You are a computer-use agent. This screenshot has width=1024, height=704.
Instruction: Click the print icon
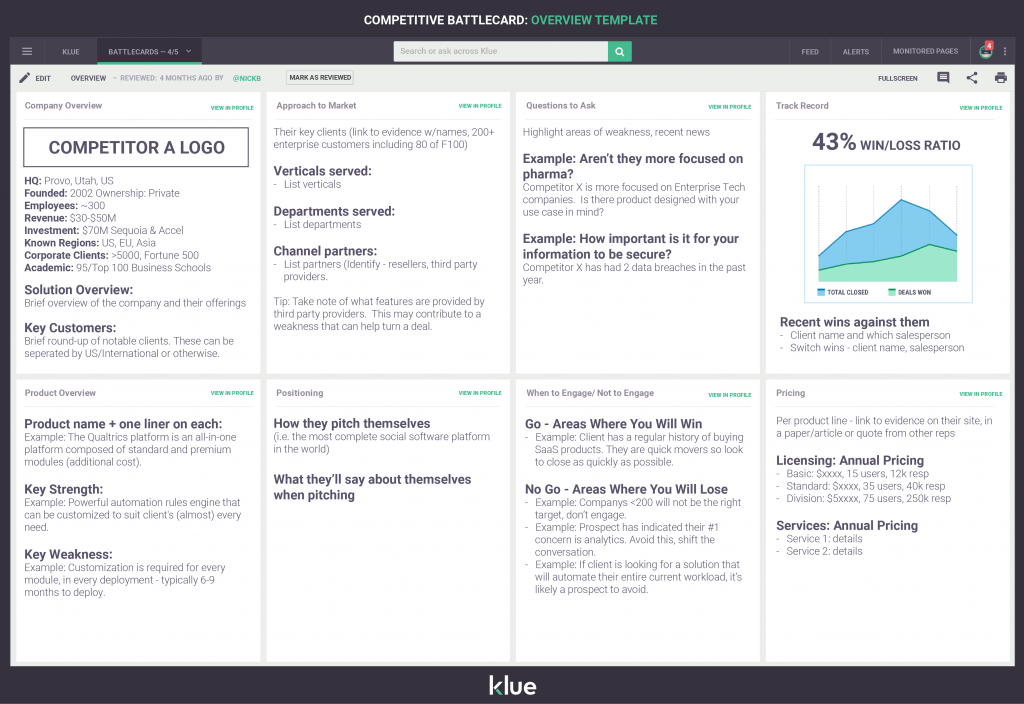click(x=1000, y=78)
